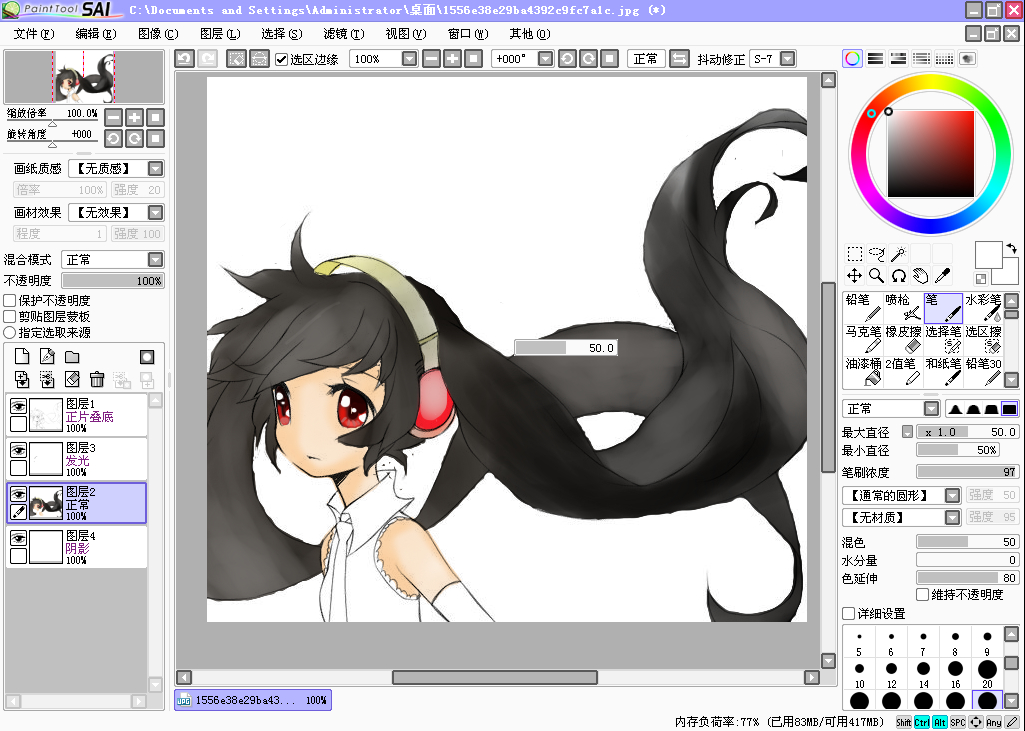The width and height of the screenshot is (1025, 731).
Task: Open the 混合模式 blend mode dropdown
Action: (155, 260)
